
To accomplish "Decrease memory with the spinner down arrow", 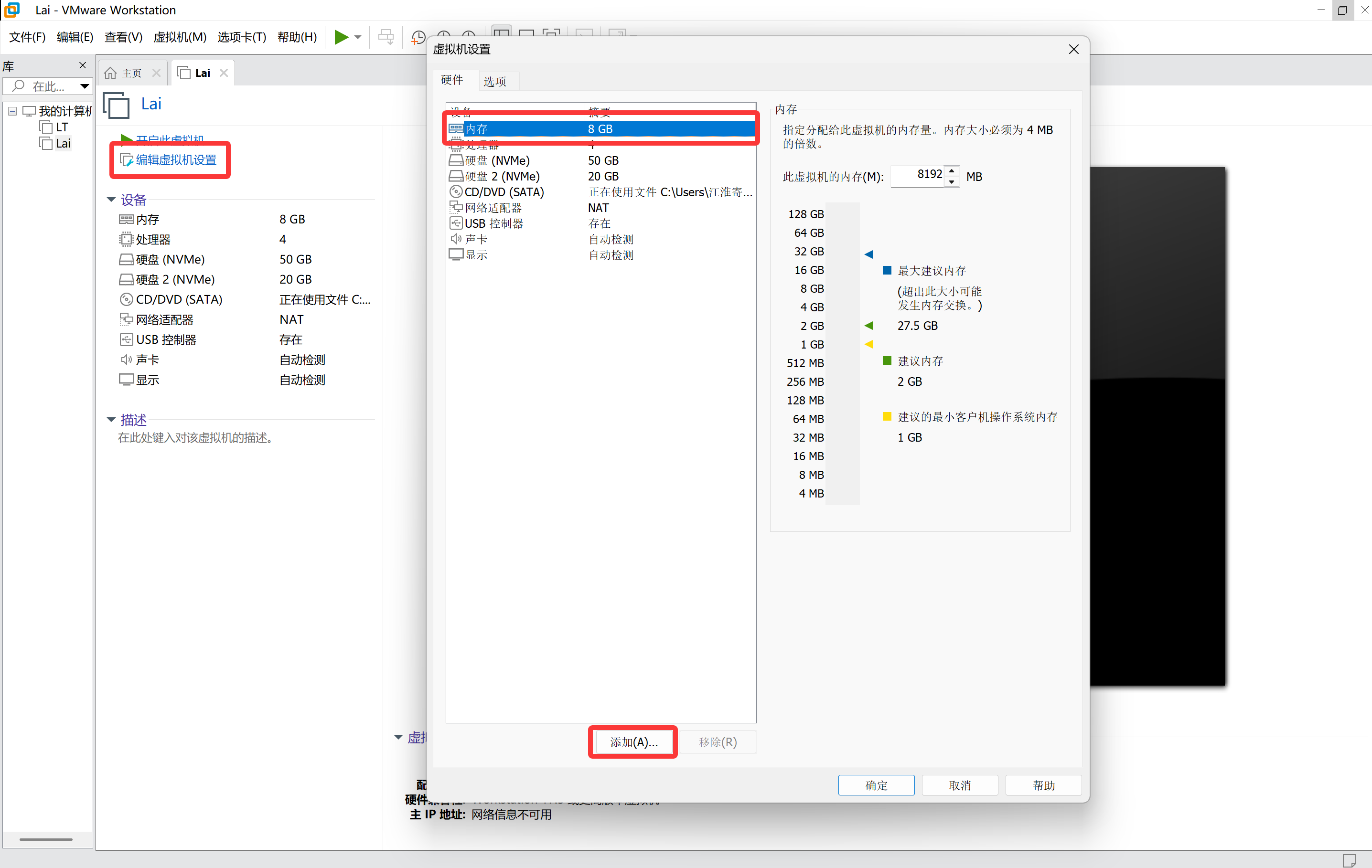I will point(952,182).
